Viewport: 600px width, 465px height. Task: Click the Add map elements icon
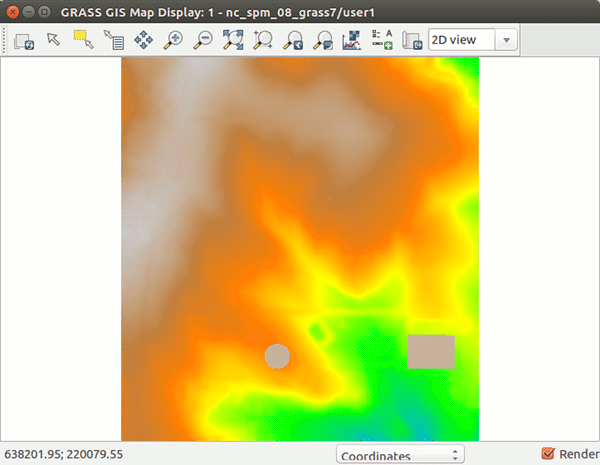pyautogui.click(x=381, y=41)
